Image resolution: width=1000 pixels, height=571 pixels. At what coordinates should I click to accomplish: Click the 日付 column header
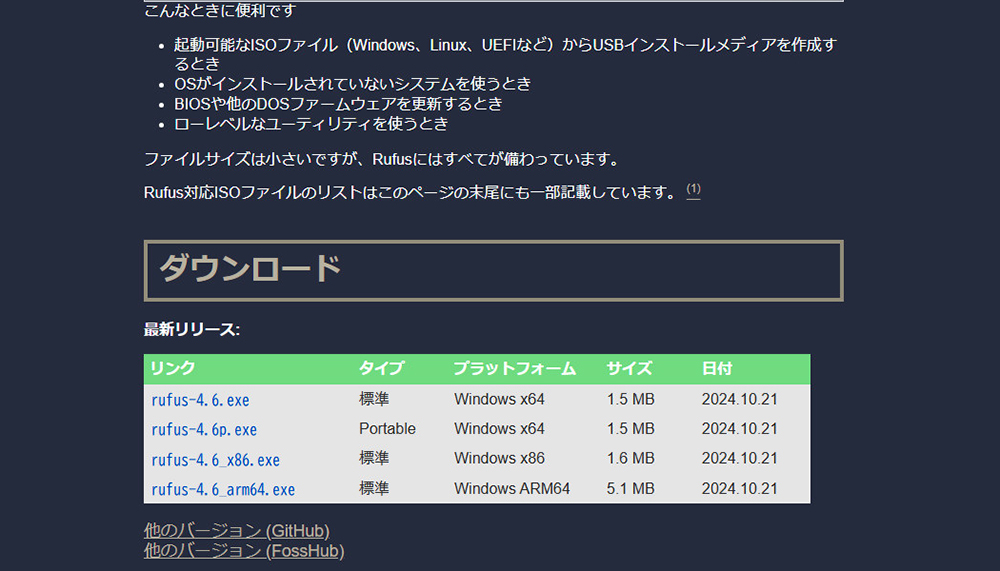coord(717,369)
